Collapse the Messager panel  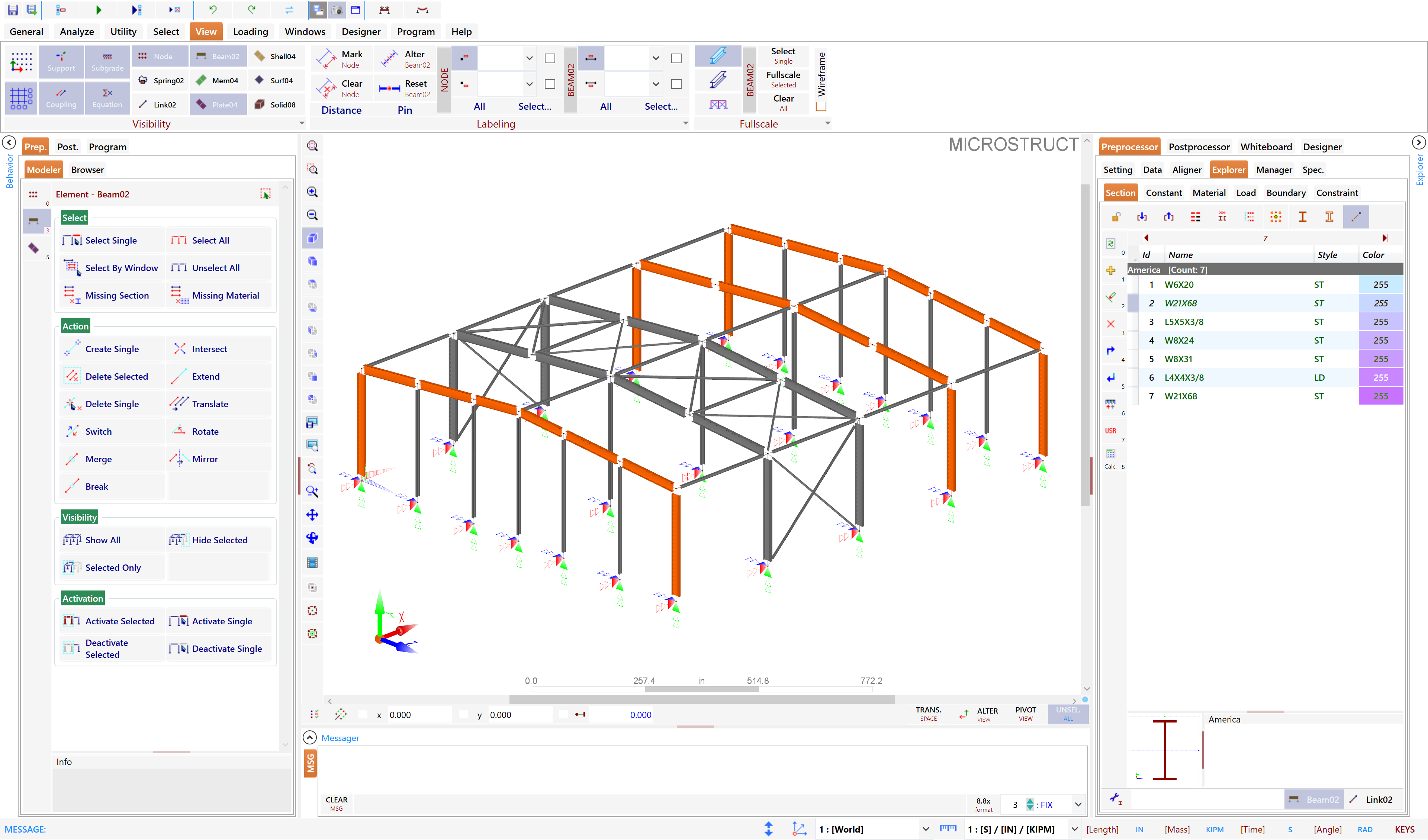pyautogui.click(x=309, y=737)
